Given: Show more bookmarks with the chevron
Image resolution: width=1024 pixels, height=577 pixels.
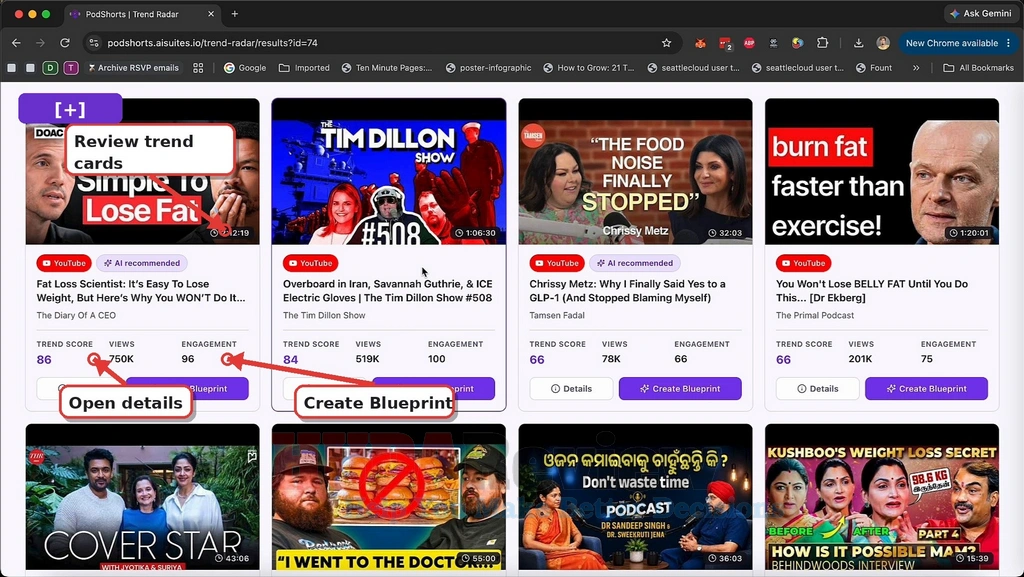Looking at the screenshot, I should pos(916,68).
